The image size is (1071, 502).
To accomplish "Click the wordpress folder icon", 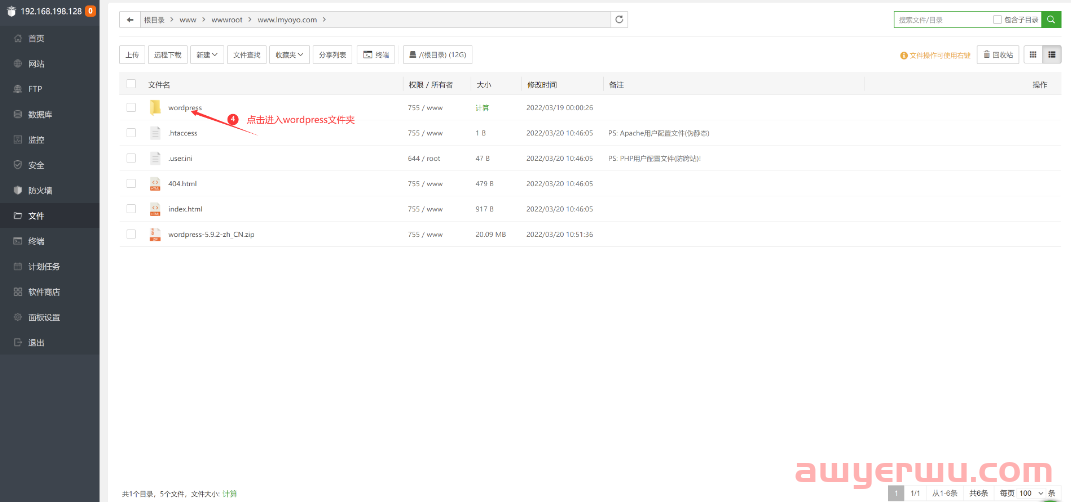I will [155, 107].
